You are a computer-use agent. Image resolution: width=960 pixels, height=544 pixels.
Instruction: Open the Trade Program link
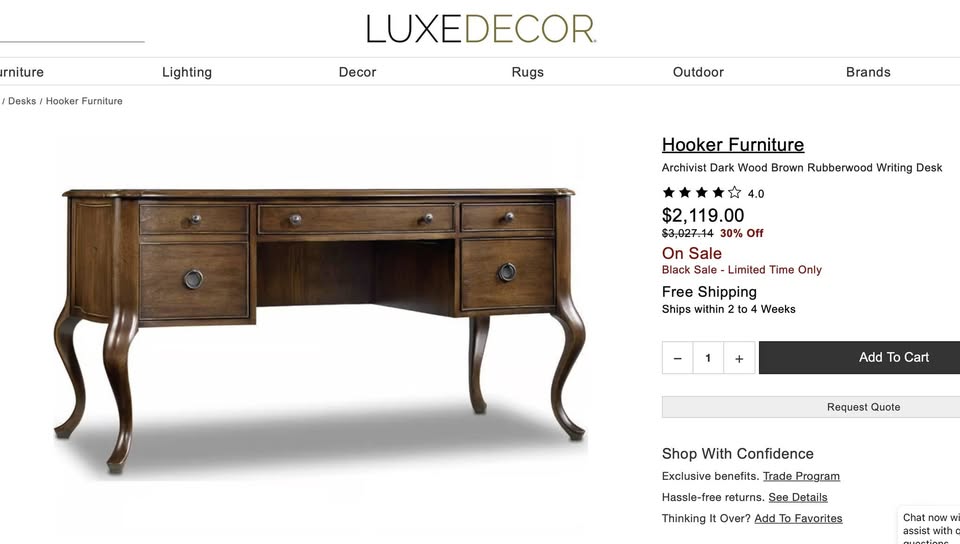click(x=801, y=476)
